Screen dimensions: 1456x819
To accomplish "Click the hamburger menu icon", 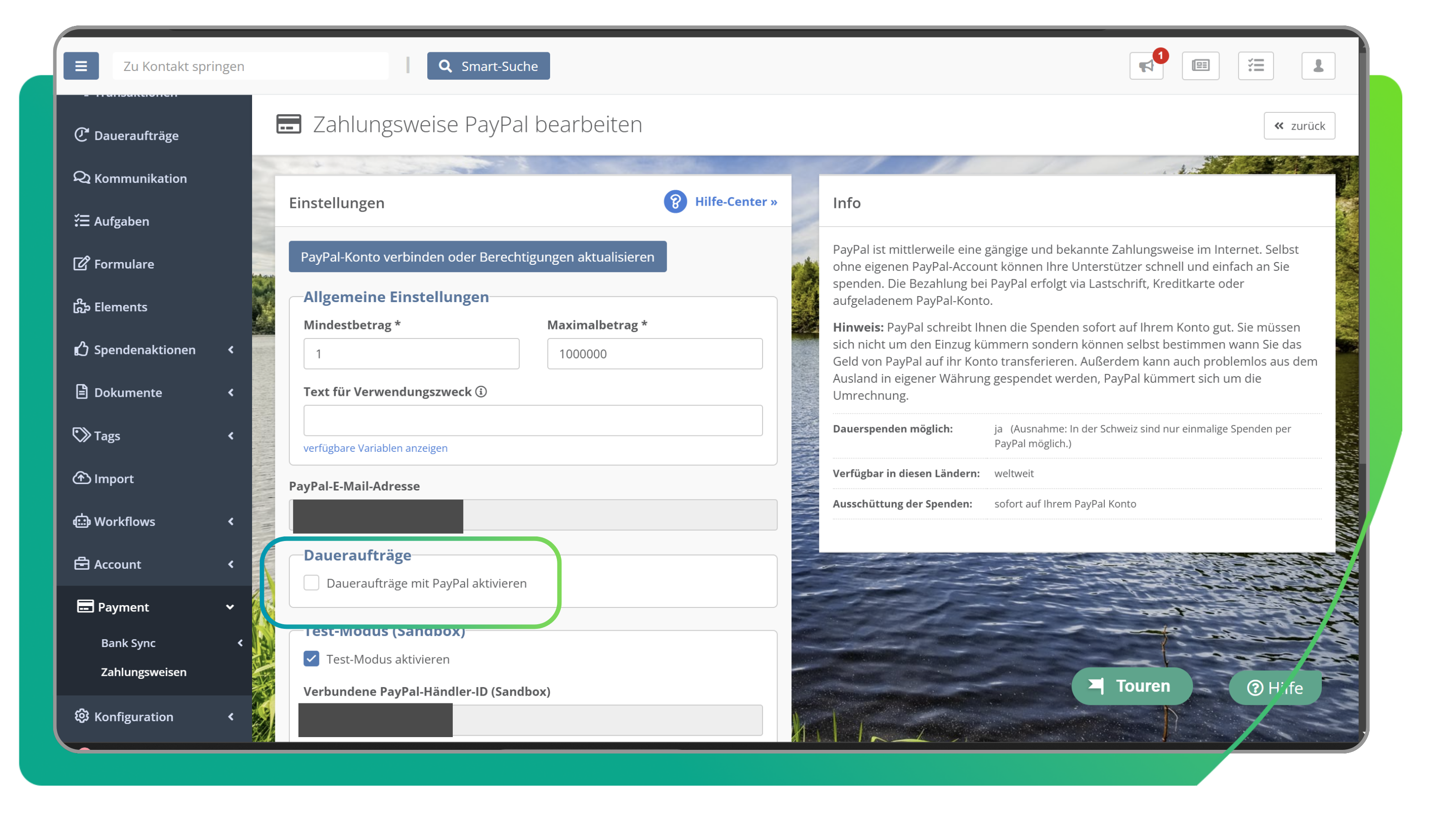I will (x=81, y=66).
